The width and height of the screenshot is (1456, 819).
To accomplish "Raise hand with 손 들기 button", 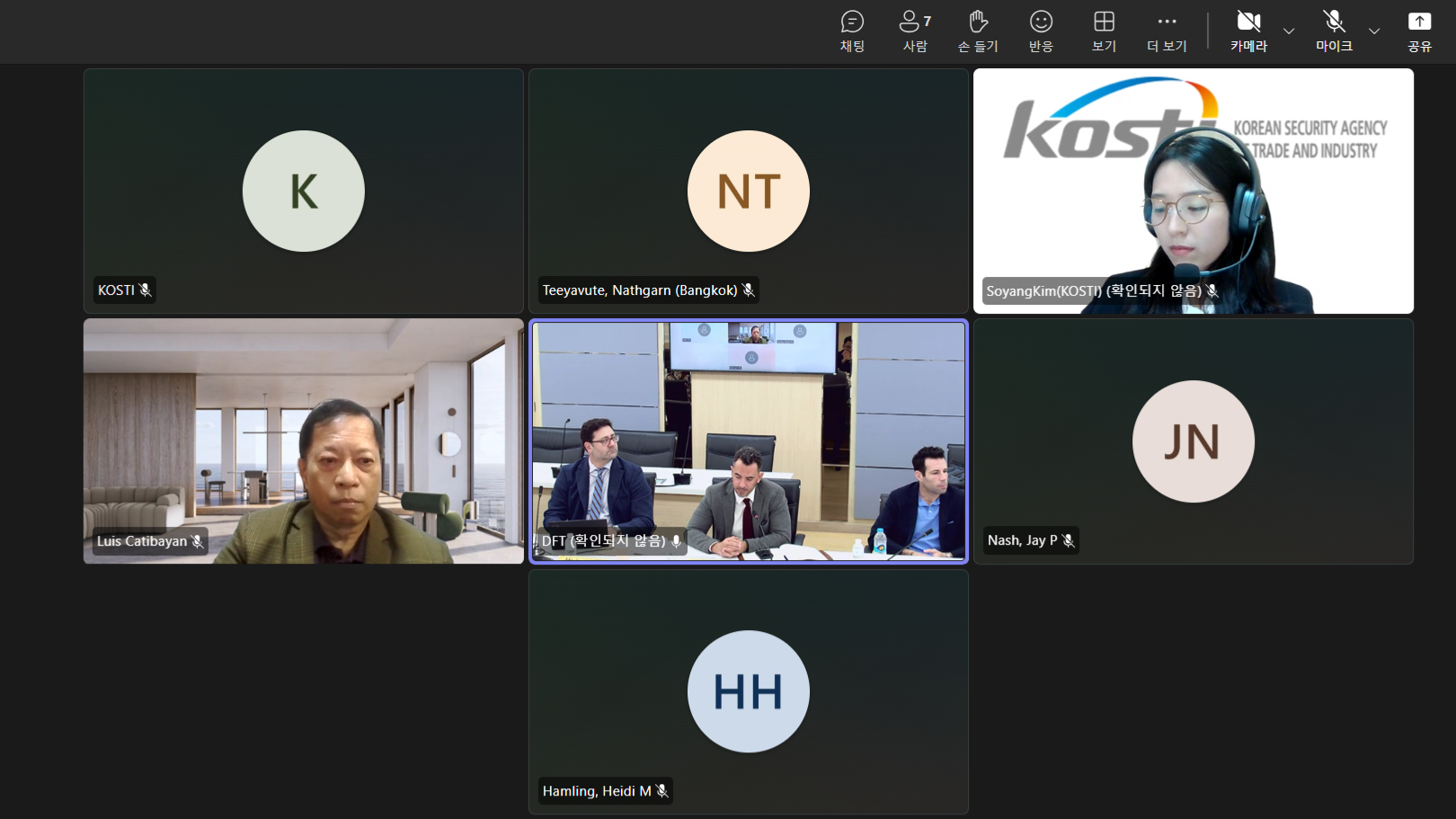I will click(x=978, y=31).
